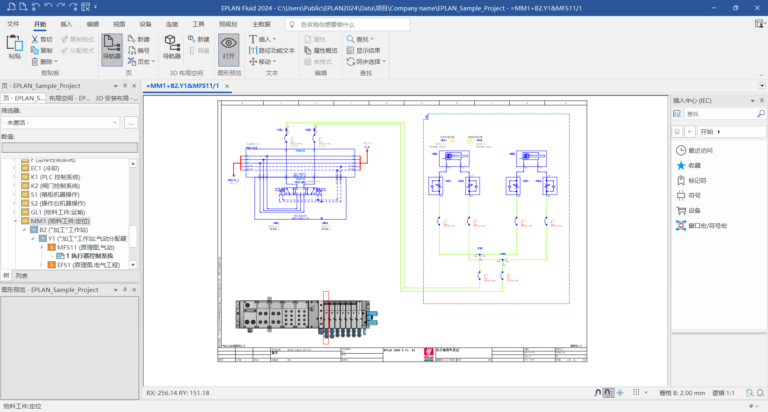This screenshot has height=412, width=768.
Task: Open the page Navigator (导航器) button
Action: [x=112, y=49]
